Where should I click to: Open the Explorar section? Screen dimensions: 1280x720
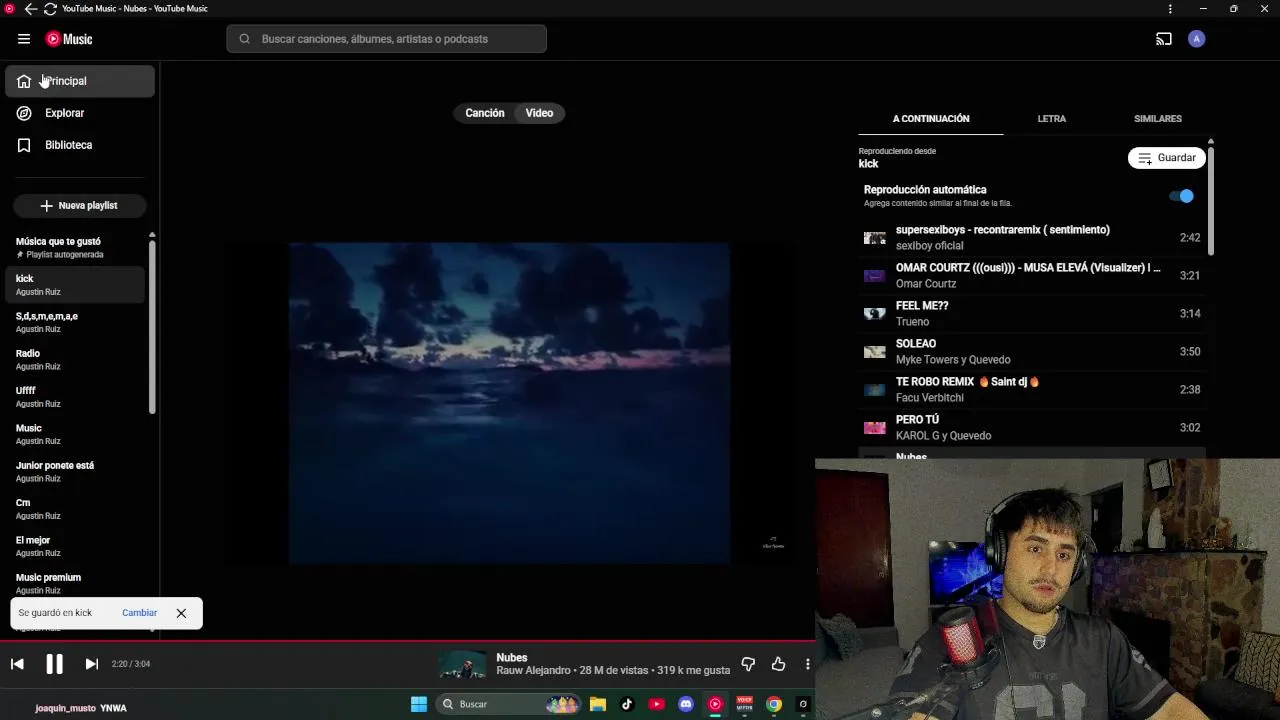click(x=80, y=113)
